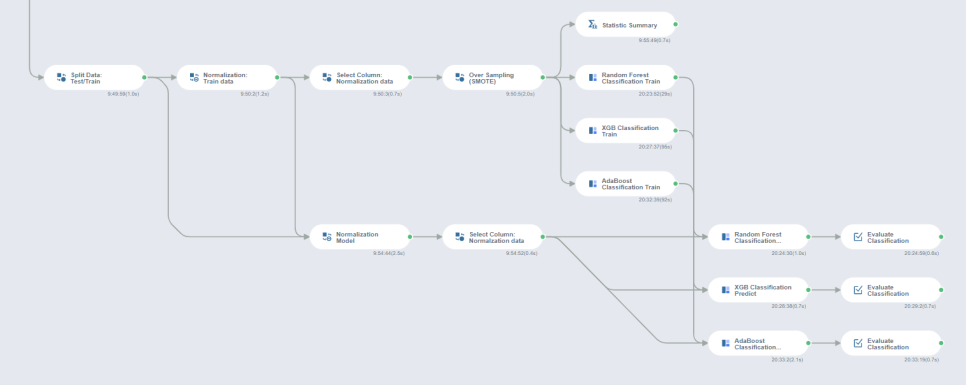Viewport: 966px width, 385px height.
Task: Click icon of truncated Random Forest Classification... node
Action: (726, 237)
